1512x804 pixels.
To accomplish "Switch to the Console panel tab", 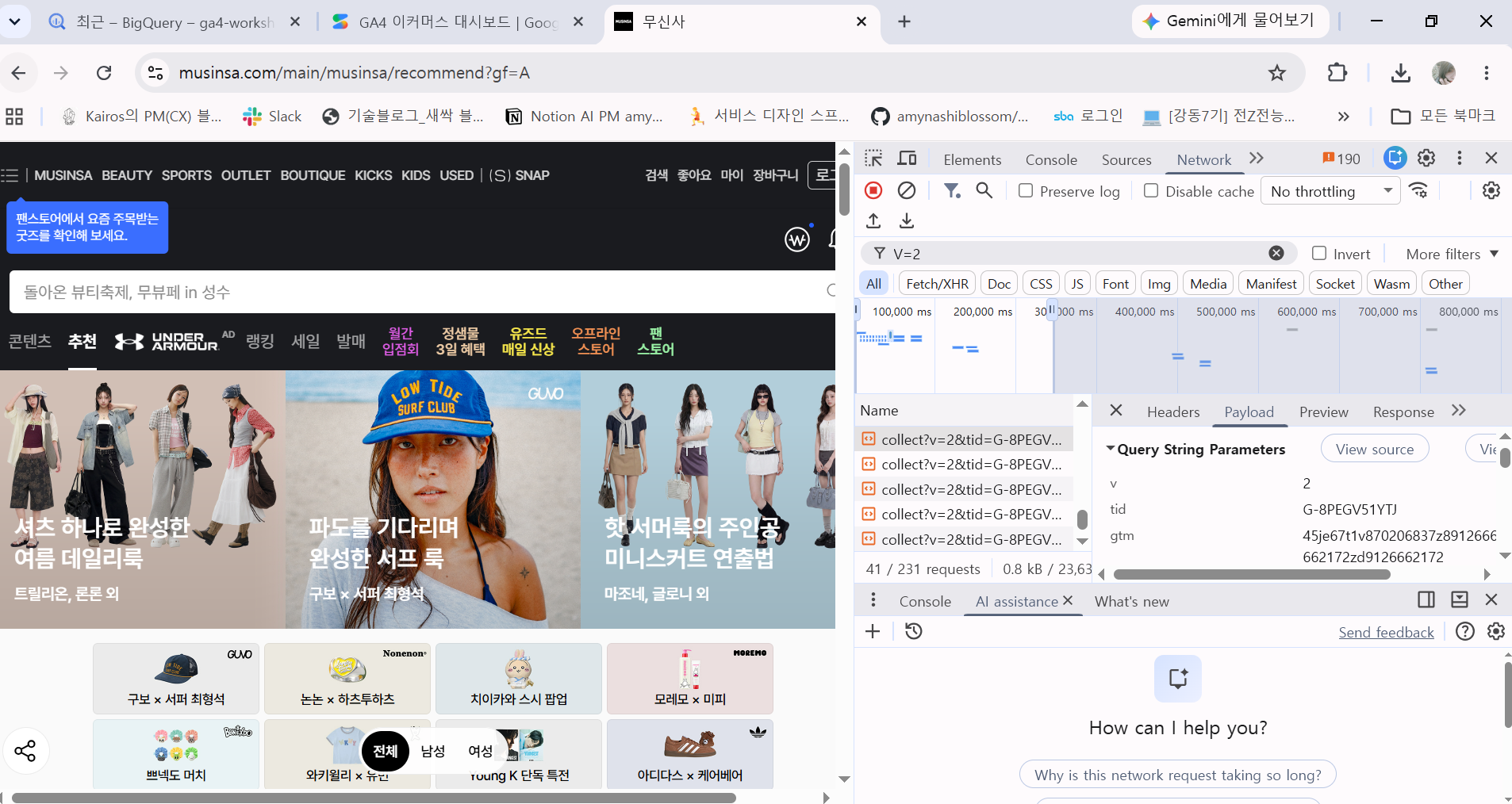I will [1051, 159].
